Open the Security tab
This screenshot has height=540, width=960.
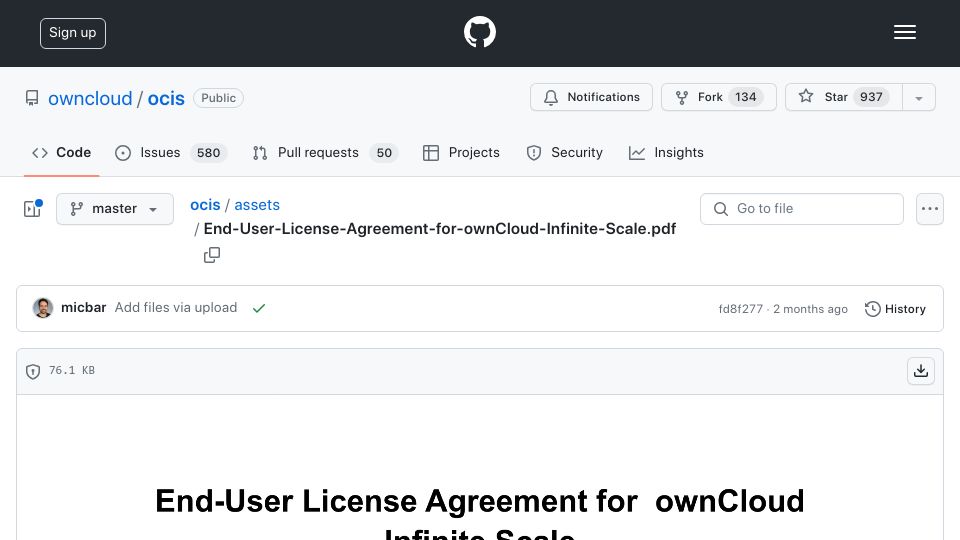pyautogui.click(x=564, y=152)
